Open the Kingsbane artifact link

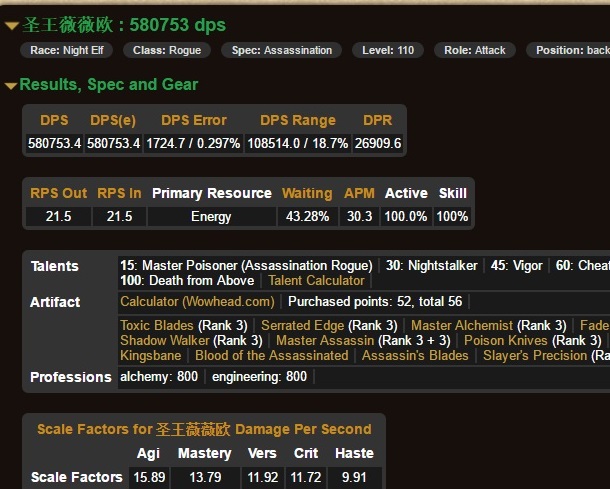pos(151,355)
